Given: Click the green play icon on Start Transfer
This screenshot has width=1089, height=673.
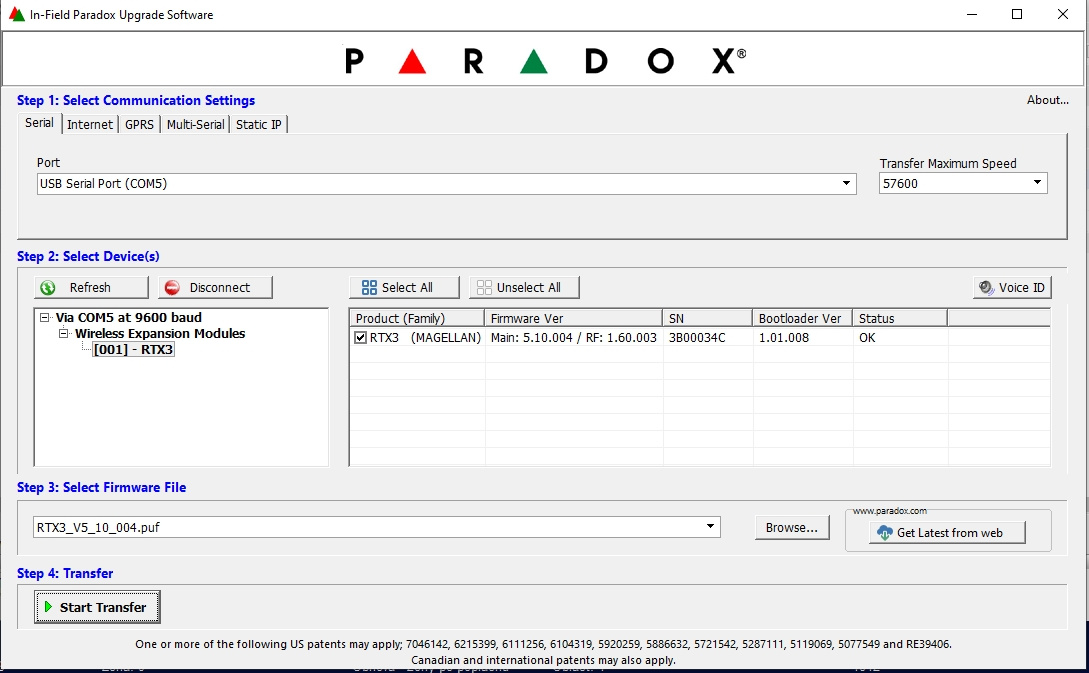Looking at the screenshot, I should 46,607.
